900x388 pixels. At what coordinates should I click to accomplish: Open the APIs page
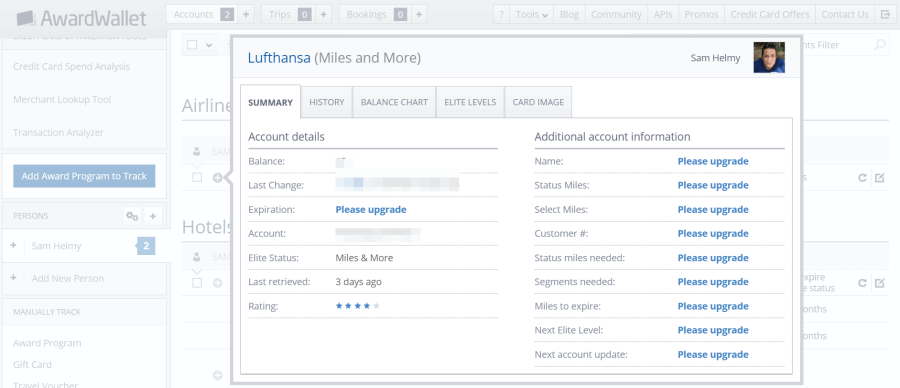pyautogui.click(x=663, y=14)
